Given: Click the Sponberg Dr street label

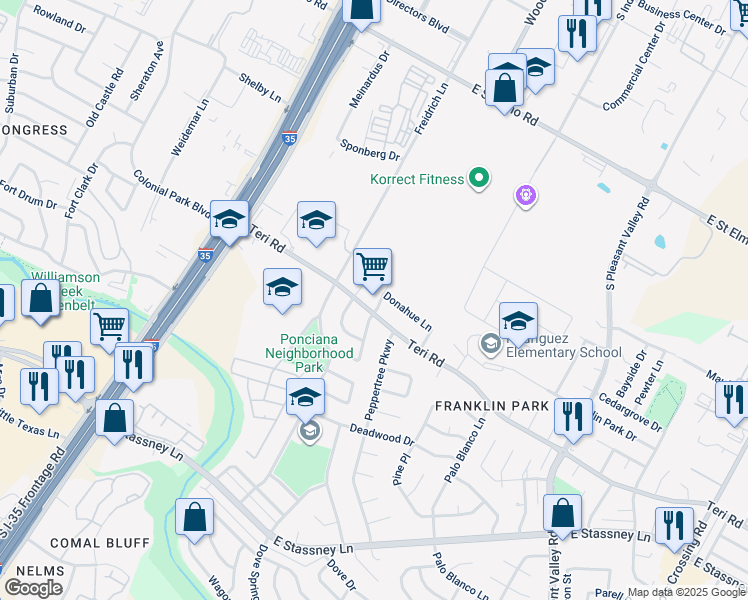Looking at the screenshot, I should point(370,150).
